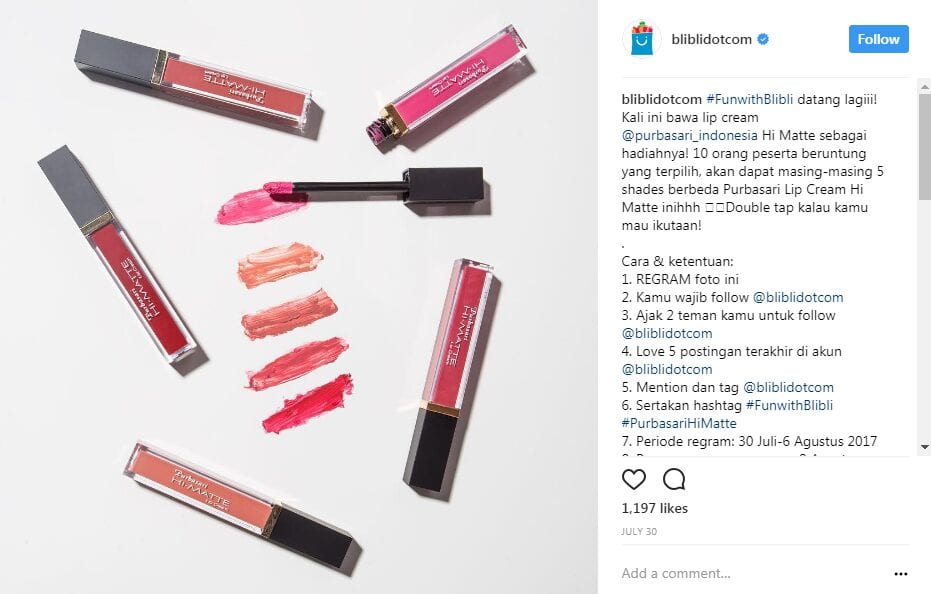The width and height of the screenshot is (931, 594).
Task: Click the lip cream product photo
Action: (299, 297)
